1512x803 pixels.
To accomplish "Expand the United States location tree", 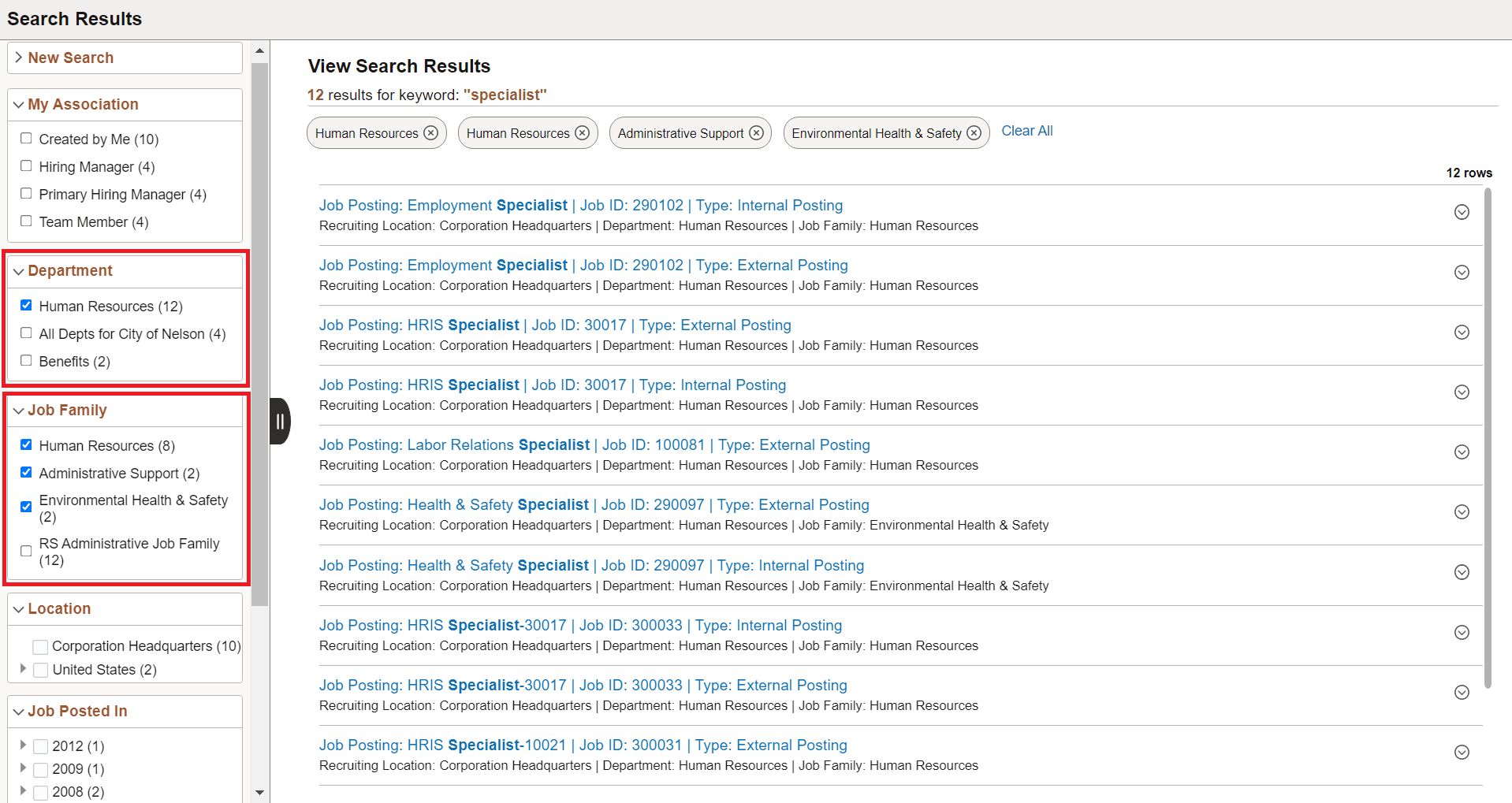I will pos(23,669).
